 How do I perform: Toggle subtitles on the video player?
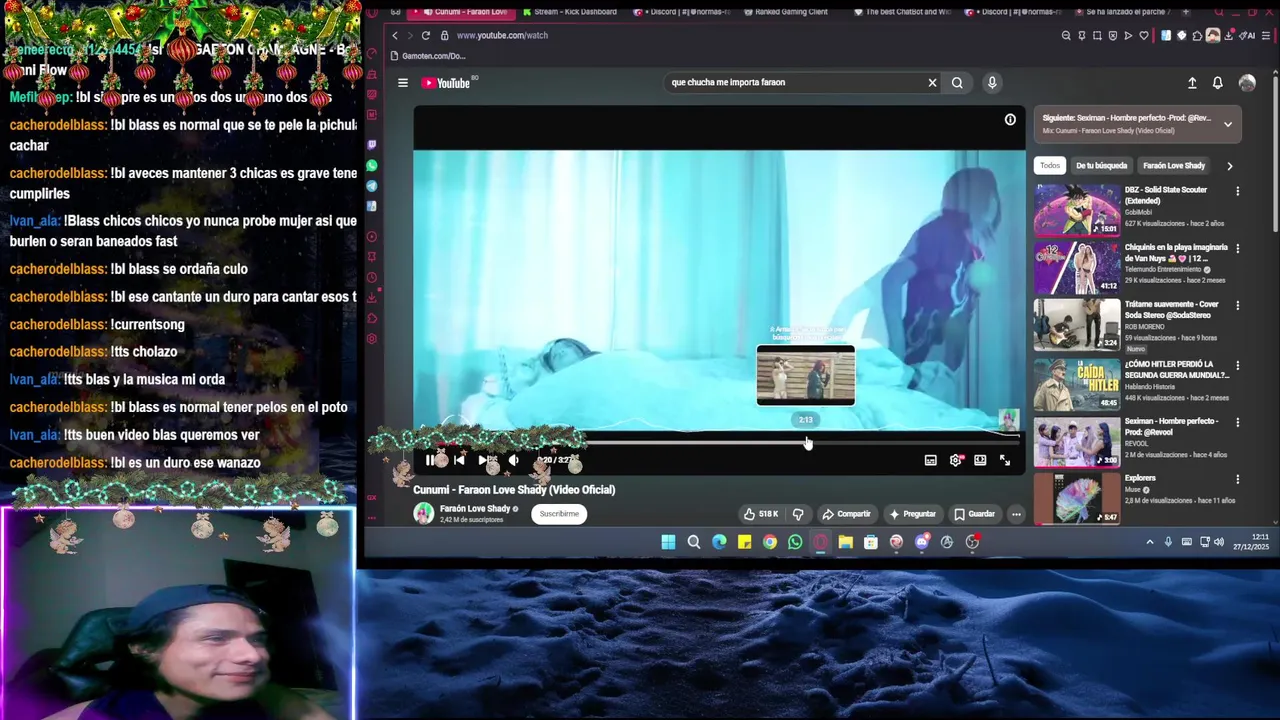pyautogui.click(x=930, y=460)
